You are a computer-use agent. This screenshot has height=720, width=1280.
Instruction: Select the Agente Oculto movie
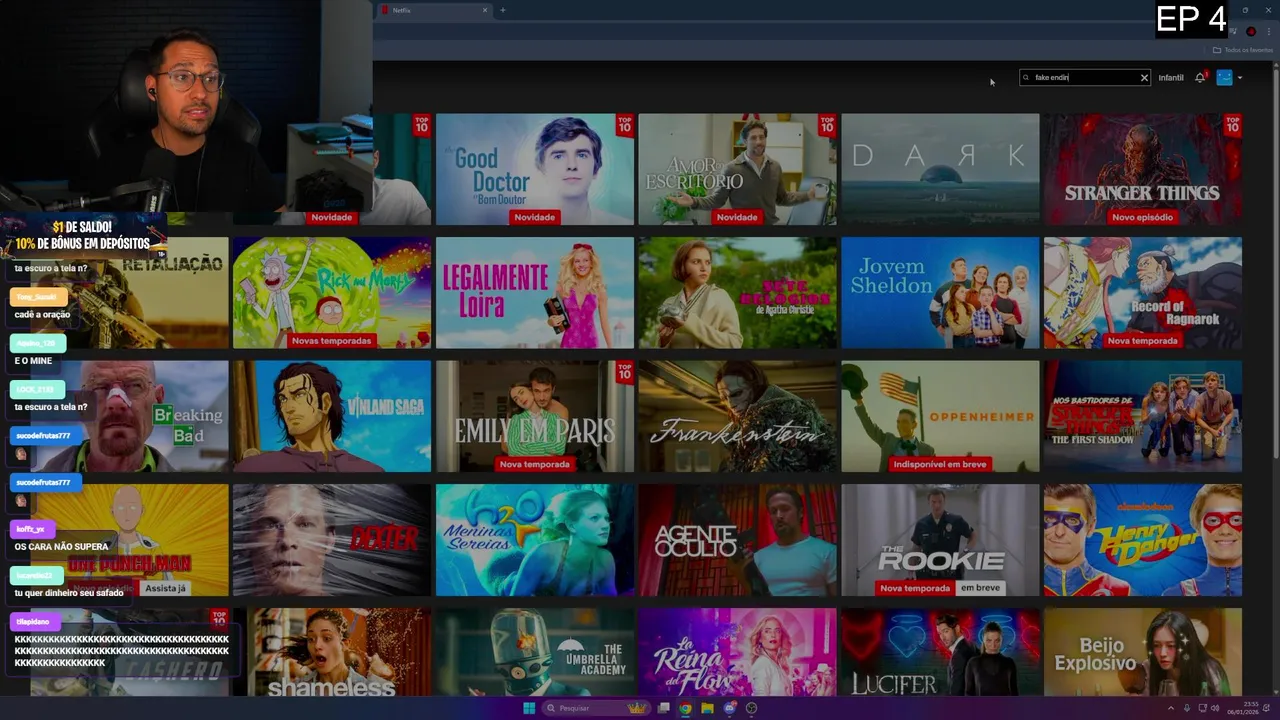pos(737,540)
